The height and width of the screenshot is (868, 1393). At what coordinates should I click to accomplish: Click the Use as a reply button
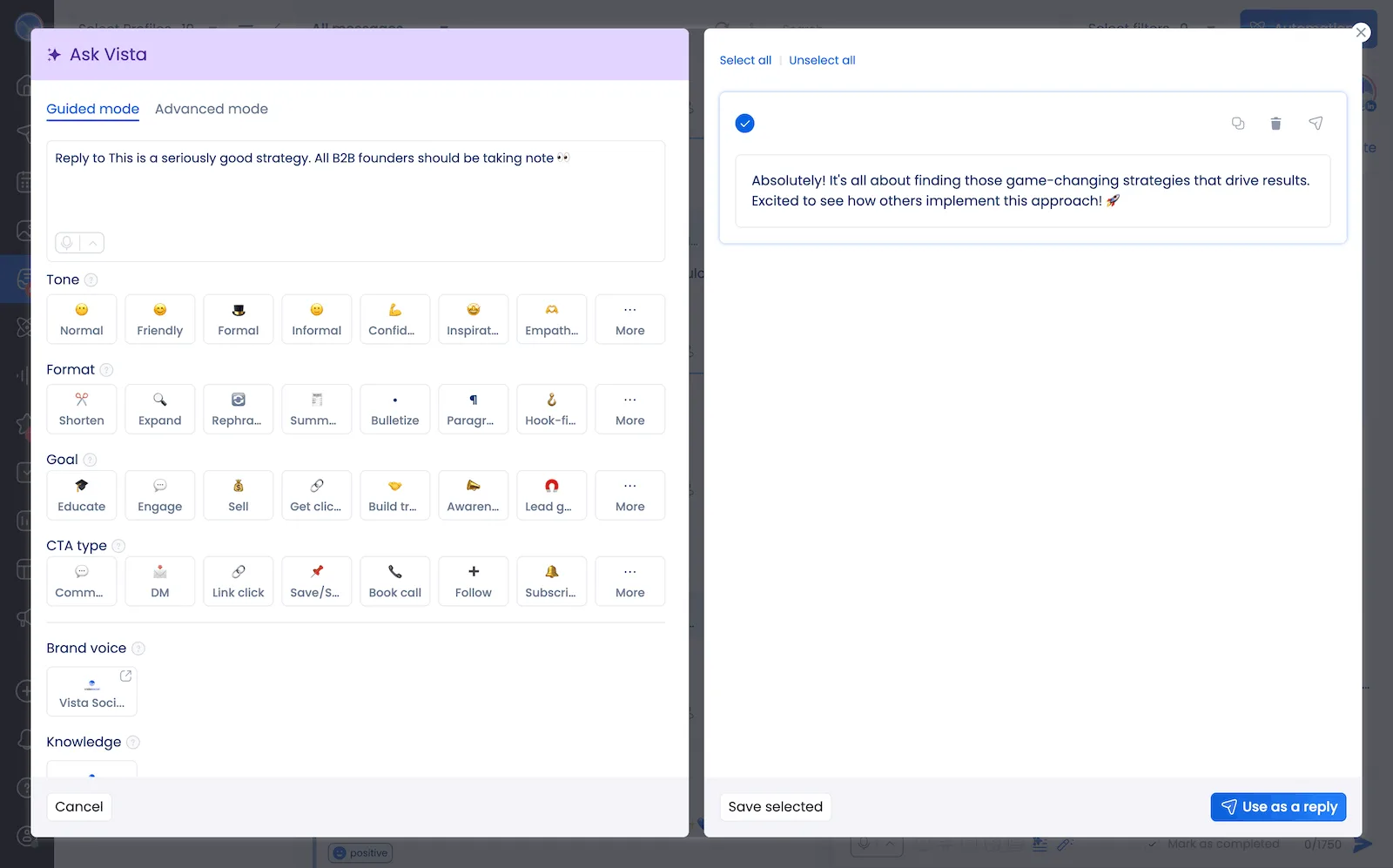click(x=1278, y=806)
